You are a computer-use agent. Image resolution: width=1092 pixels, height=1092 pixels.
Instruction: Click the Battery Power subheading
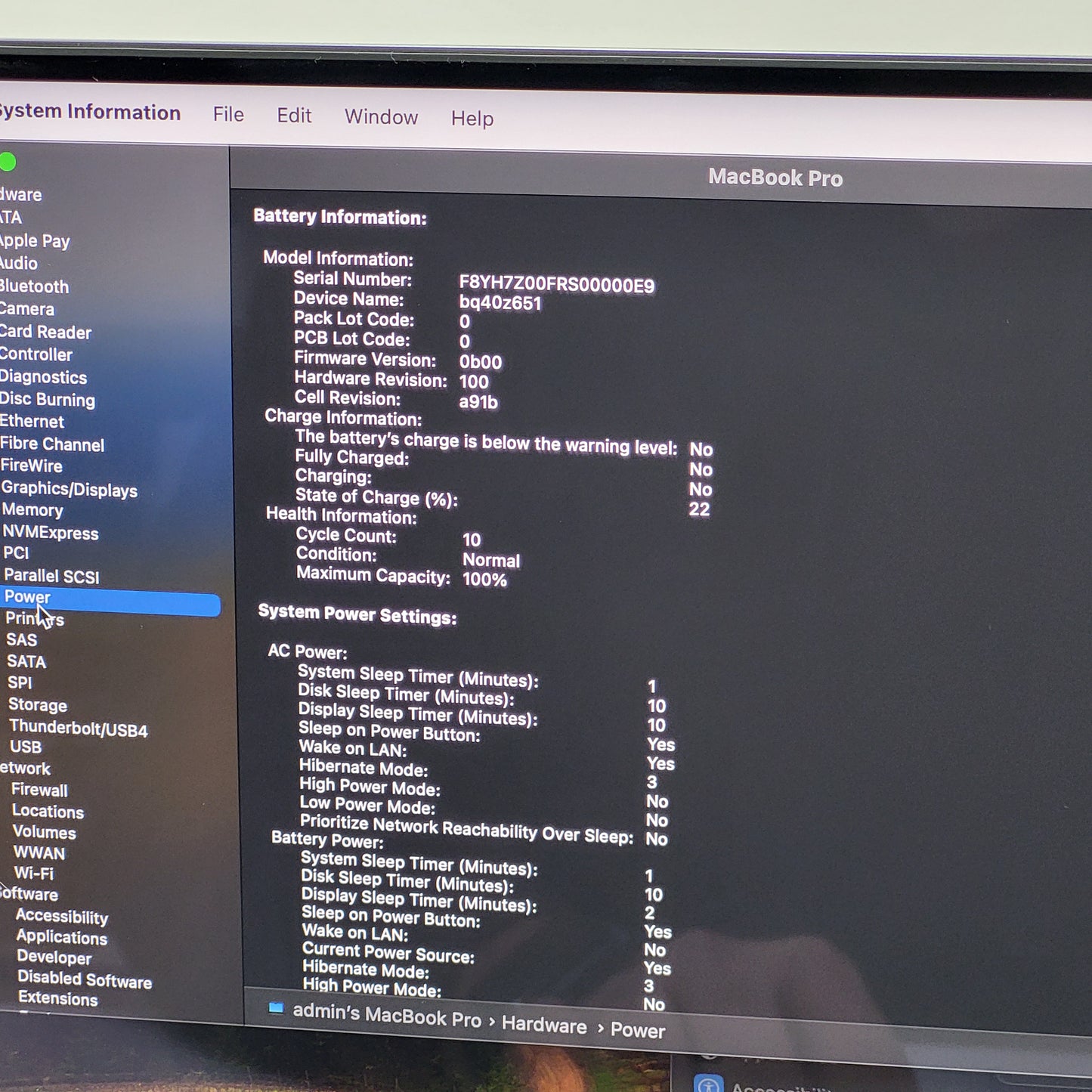click(x=327, y=840)
